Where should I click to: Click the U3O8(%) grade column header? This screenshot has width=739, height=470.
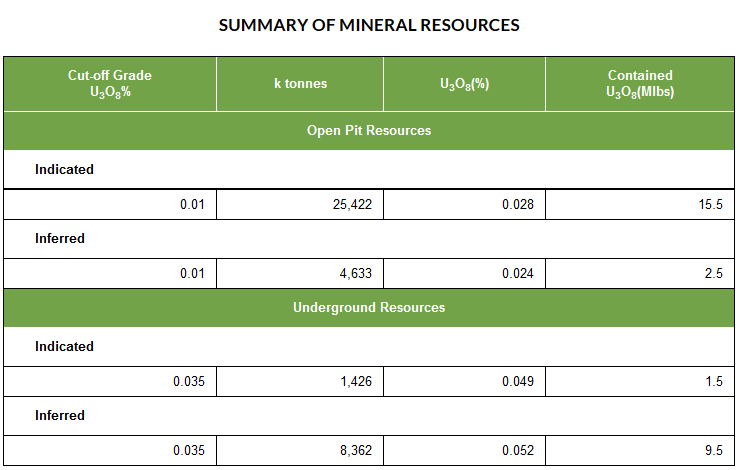(464, 84)
